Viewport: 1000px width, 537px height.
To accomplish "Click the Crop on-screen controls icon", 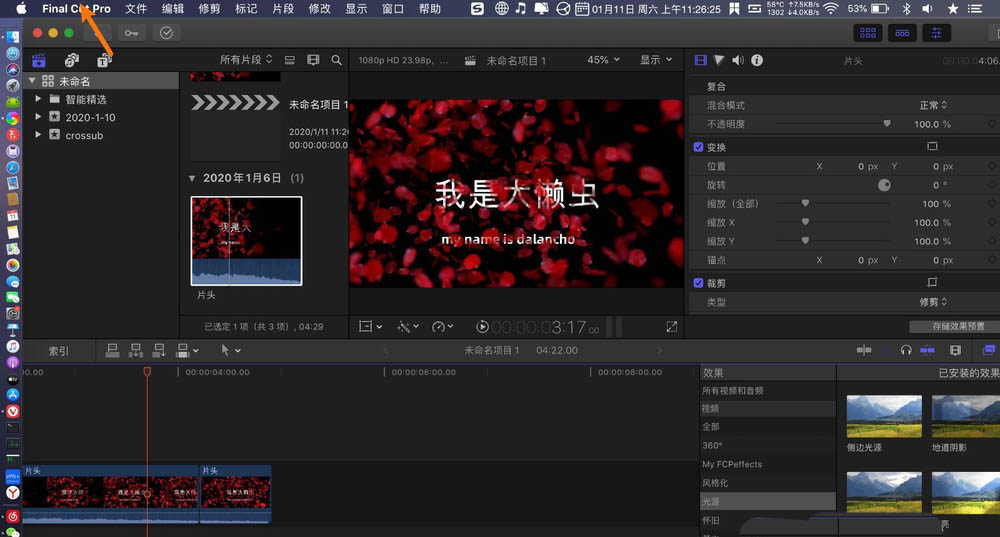I will [x=932, y=283].
